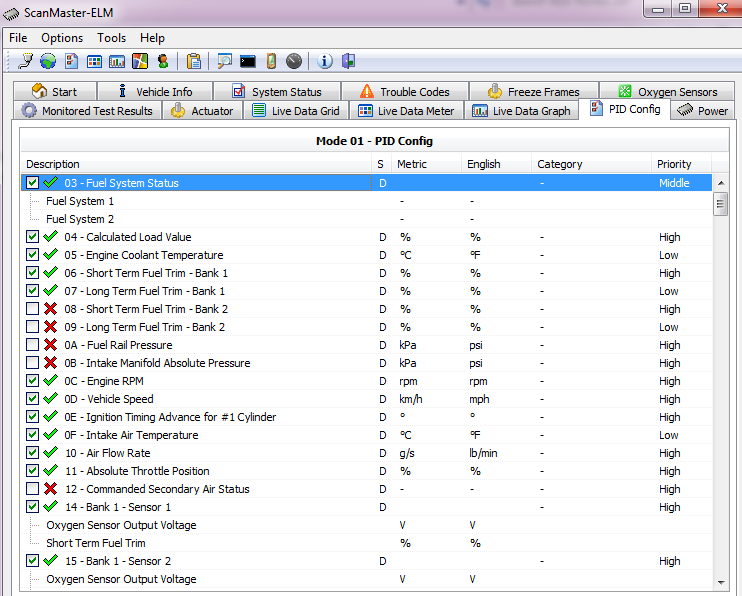Toggle the 0C - Engine RPM checkbox
Screen dimensions: 742x596
point(33,381)
